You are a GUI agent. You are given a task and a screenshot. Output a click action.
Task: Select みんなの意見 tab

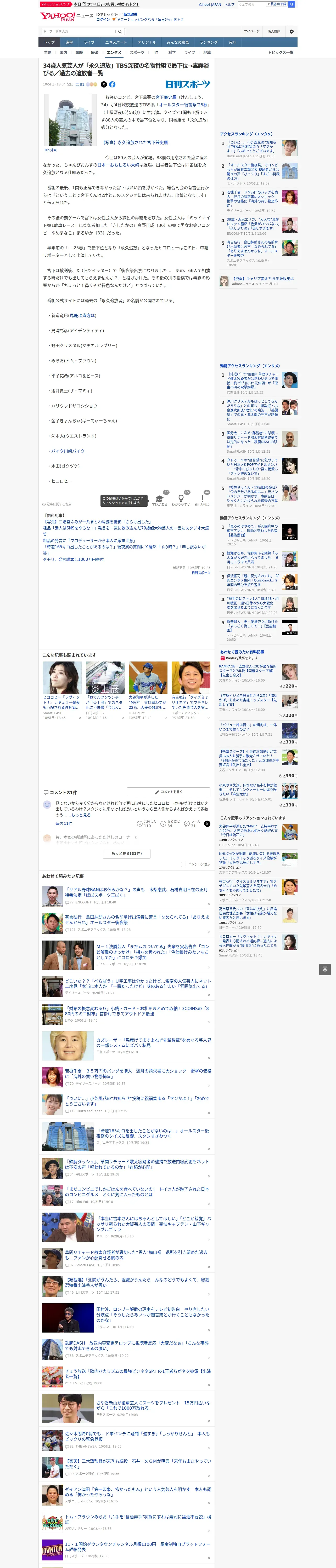click(178, 43)
